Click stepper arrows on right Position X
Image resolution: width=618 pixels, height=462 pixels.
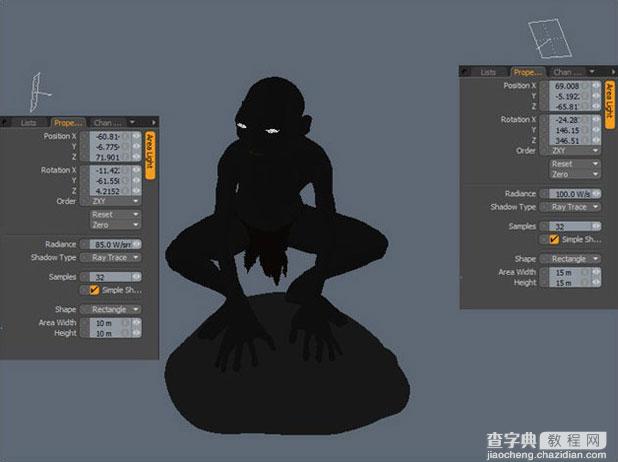point(596,86)
